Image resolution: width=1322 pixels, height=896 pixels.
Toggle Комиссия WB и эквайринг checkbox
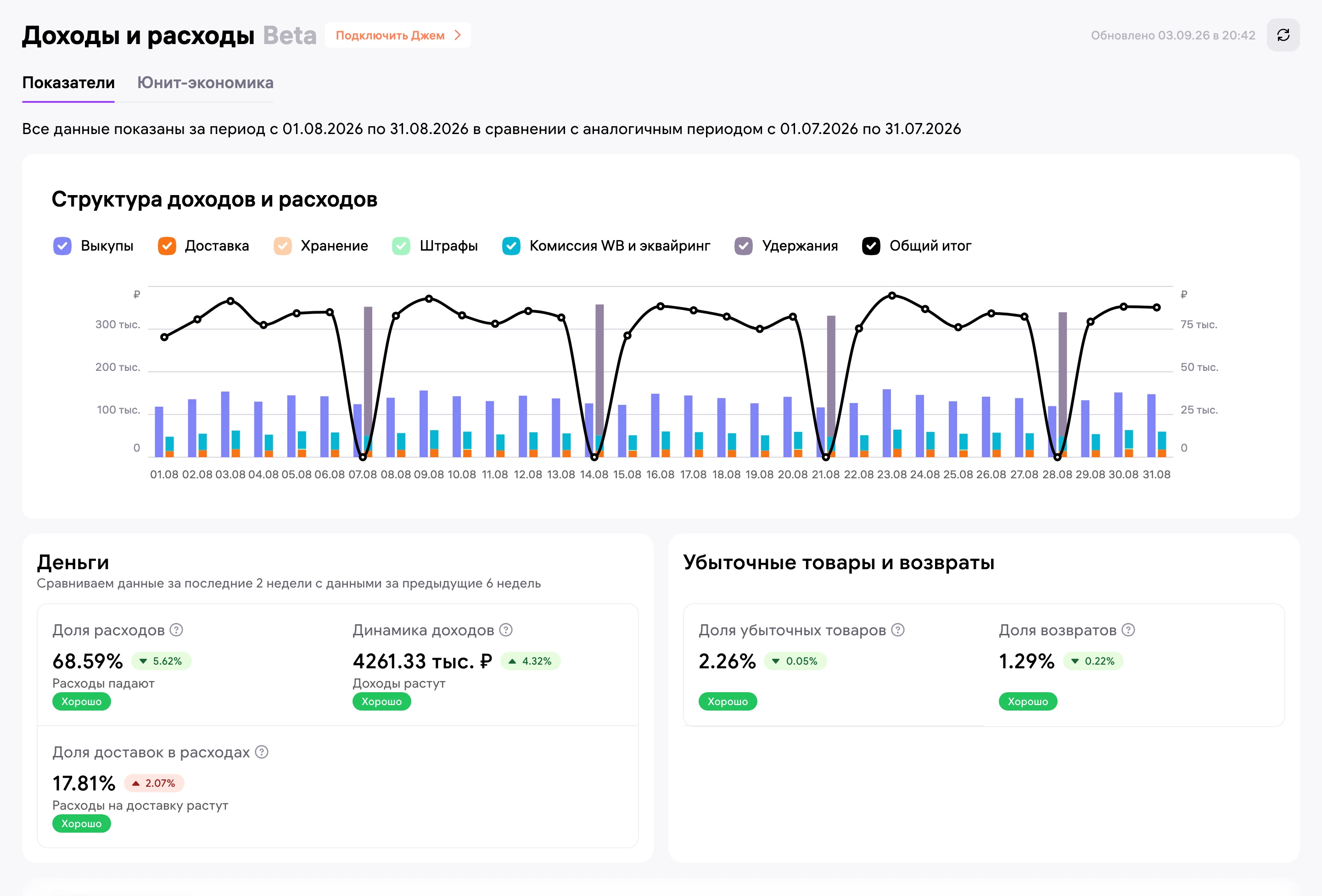point(511,246)
